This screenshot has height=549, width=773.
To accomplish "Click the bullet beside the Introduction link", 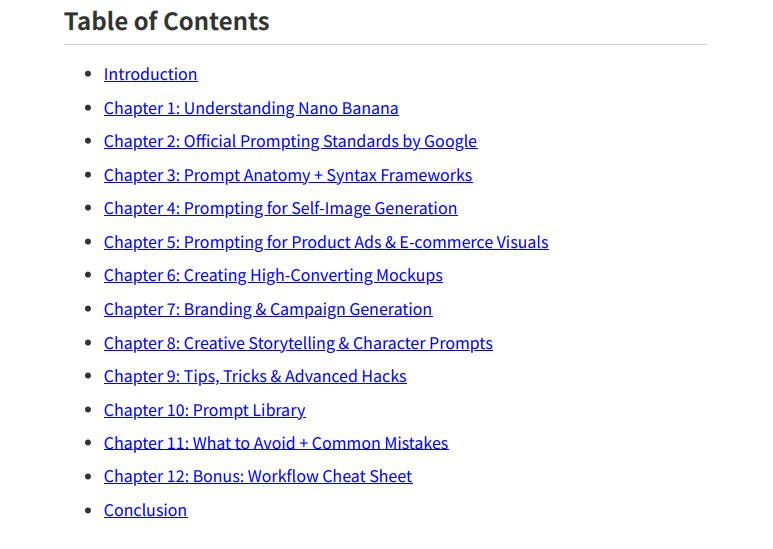I will click(88, 74).
